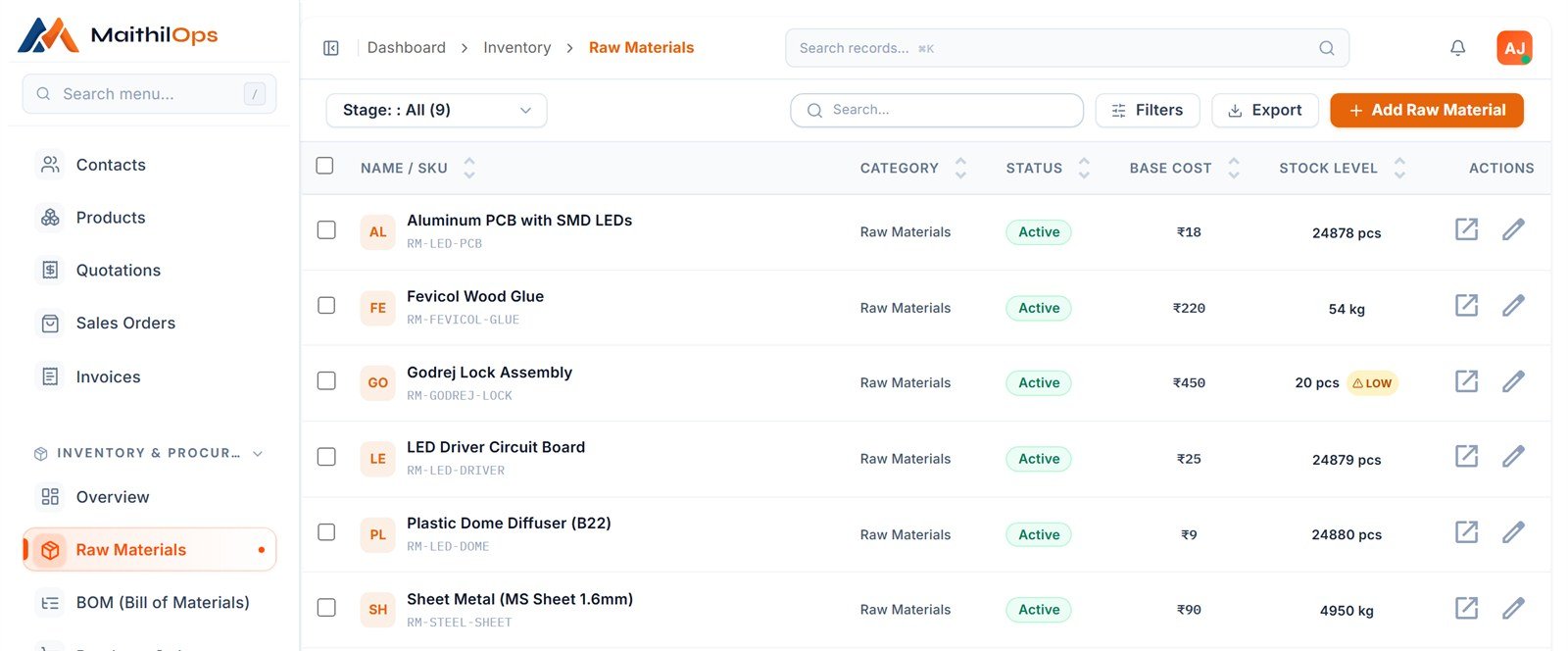
Task: Click SKU text RM-GODREJ-LOCK
Action: [x=460, y=395]
